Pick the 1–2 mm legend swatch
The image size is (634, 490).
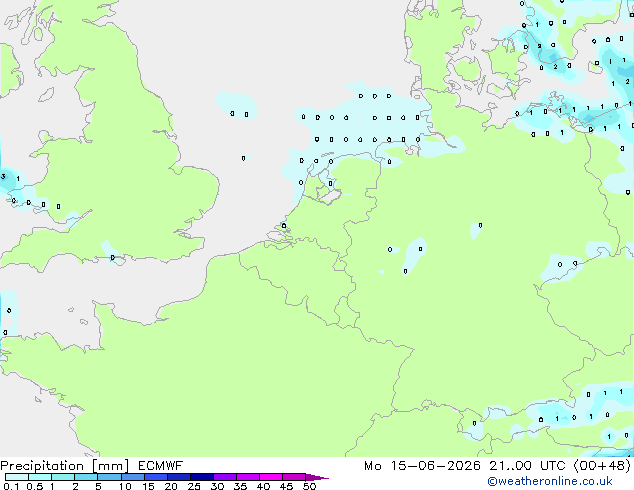(x=63, y=477)
